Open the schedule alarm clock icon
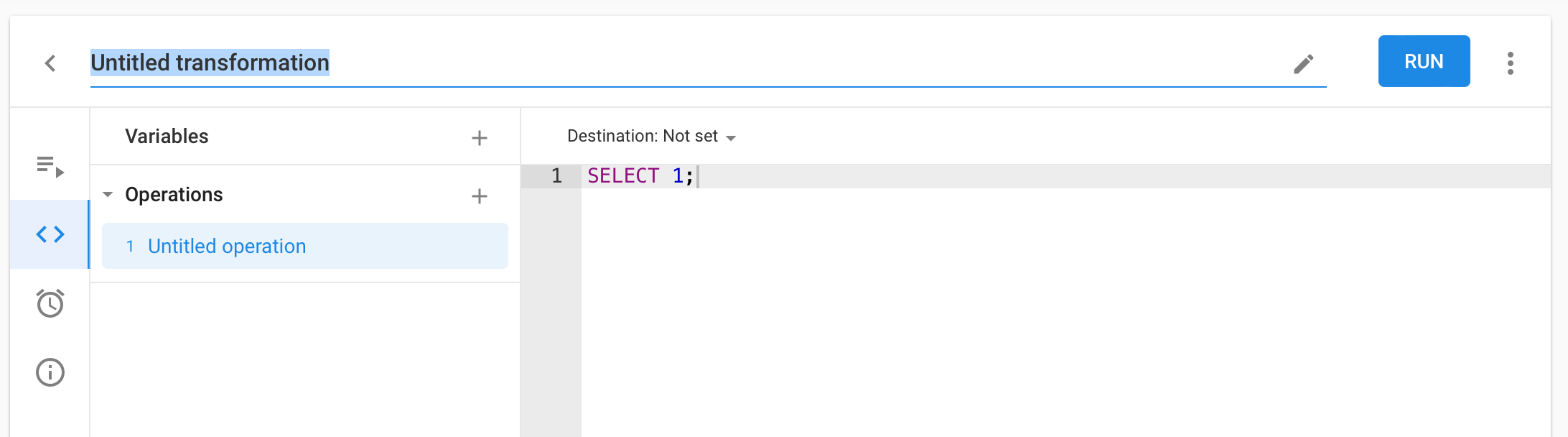Screen dimensions: 1568x437 point(50,303)
